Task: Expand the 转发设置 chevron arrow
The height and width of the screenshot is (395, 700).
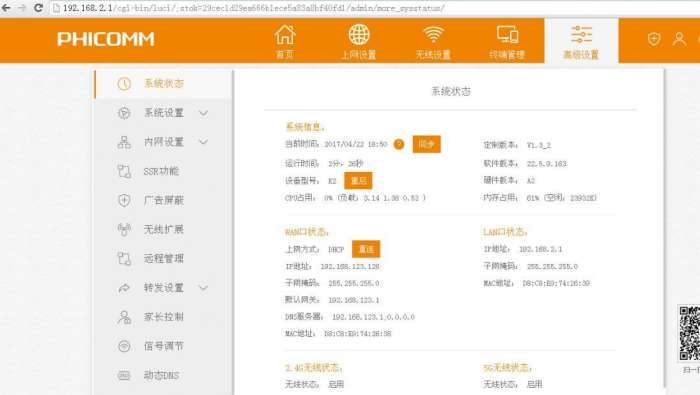Action: click(x=203, y=288)
